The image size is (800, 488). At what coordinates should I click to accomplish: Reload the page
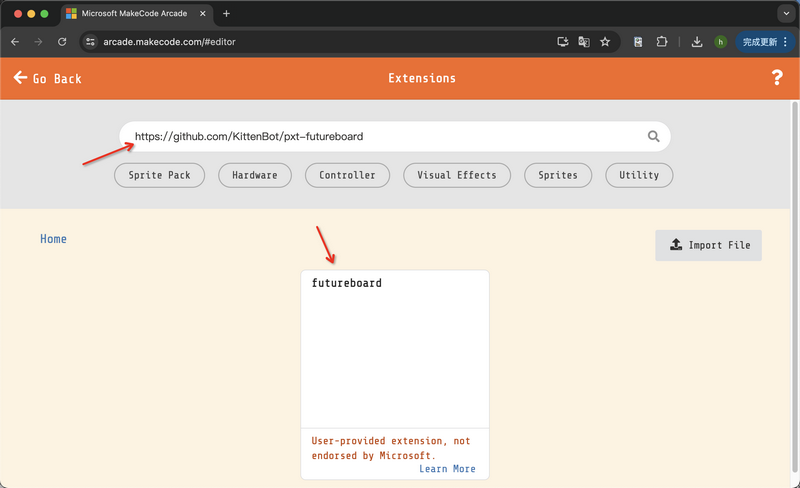[x=62, y=42]
